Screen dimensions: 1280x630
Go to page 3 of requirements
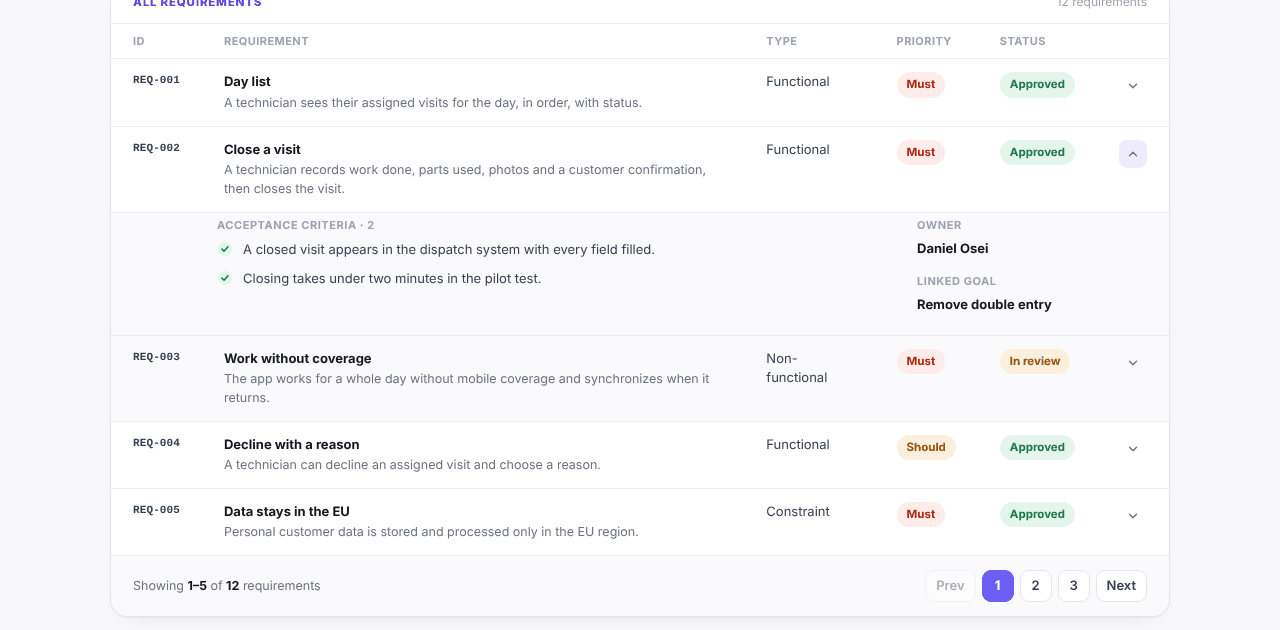1074,586
